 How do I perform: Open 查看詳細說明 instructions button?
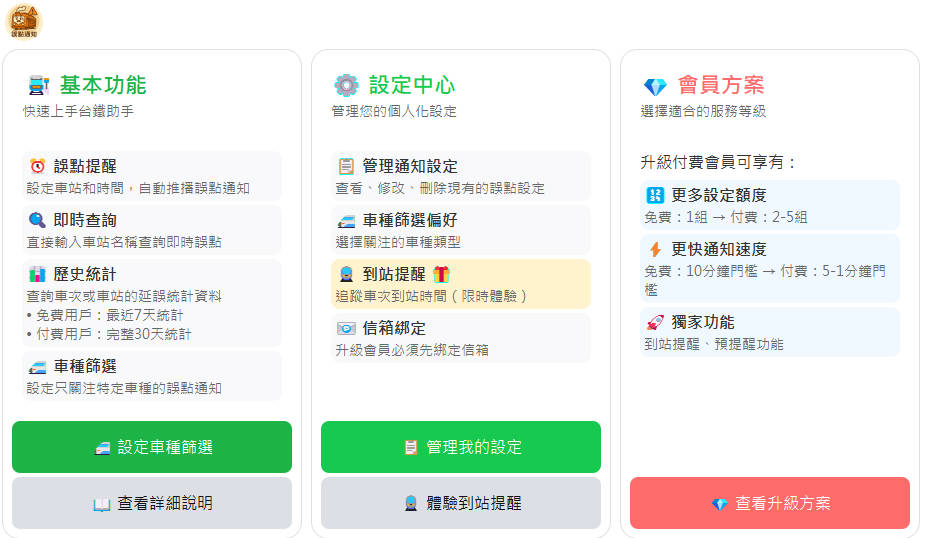coord(152,503)
